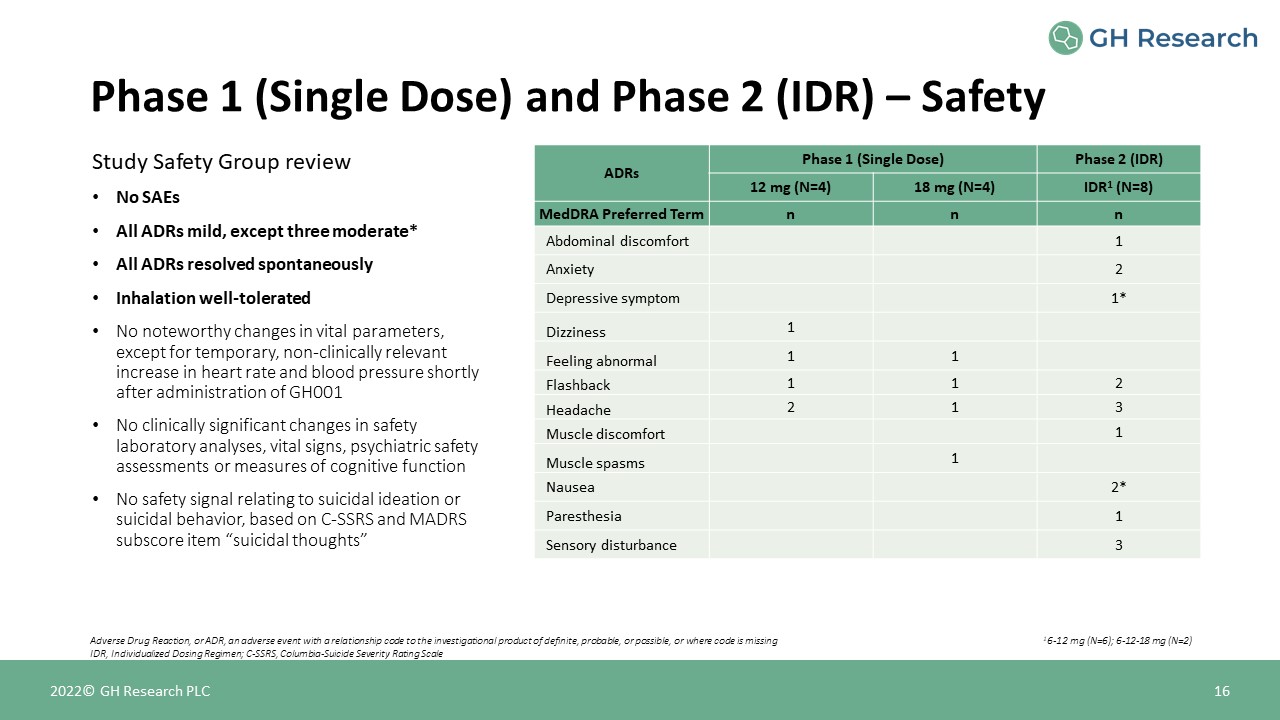Viewport: 1280px width, 720px height.
Task: Click the GH Research hexagon logo icon
Action: tap(1065, 38)
